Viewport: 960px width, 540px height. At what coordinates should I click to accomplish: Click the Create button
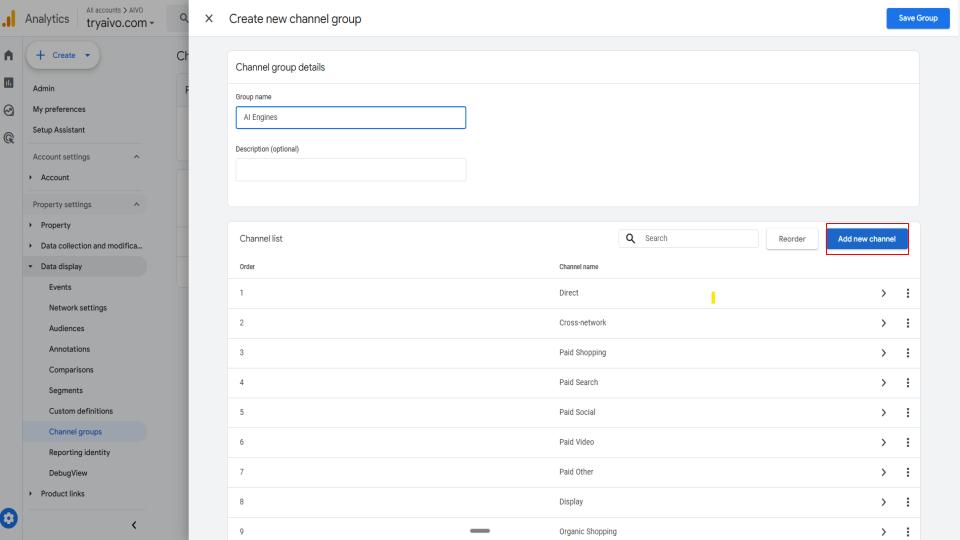(63, 55)
